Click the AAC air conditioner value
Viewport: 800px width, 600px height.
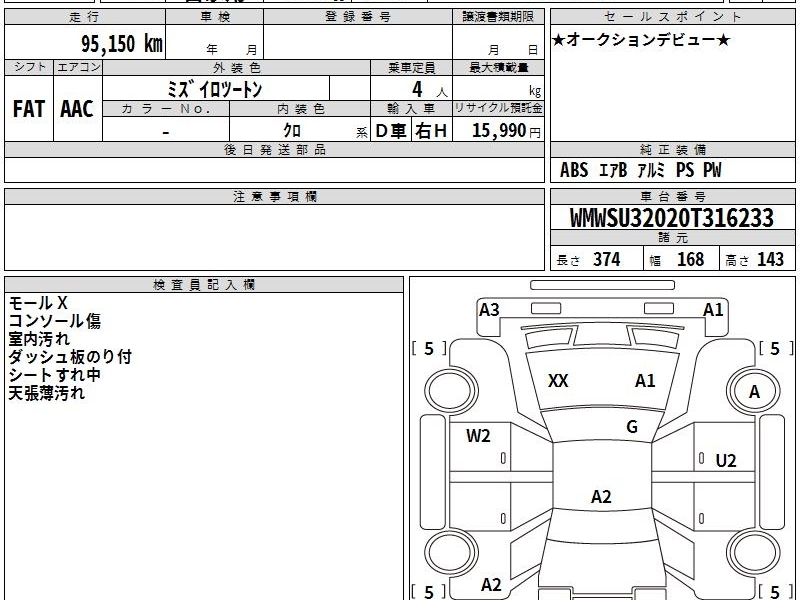pos(77,109)
